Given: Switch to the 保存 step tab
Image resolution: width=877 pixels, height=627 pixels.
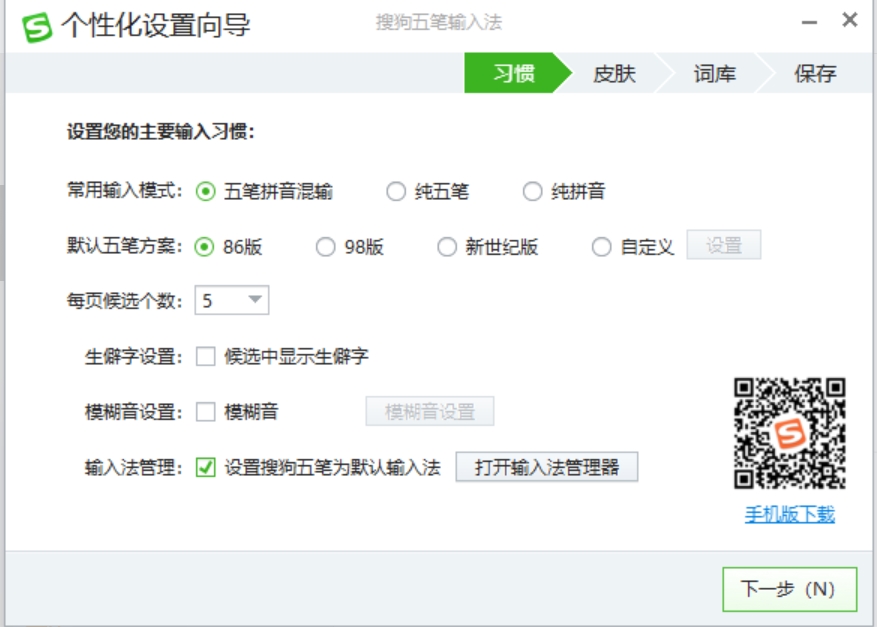Looking at the screenshot, I should [815, 73].
